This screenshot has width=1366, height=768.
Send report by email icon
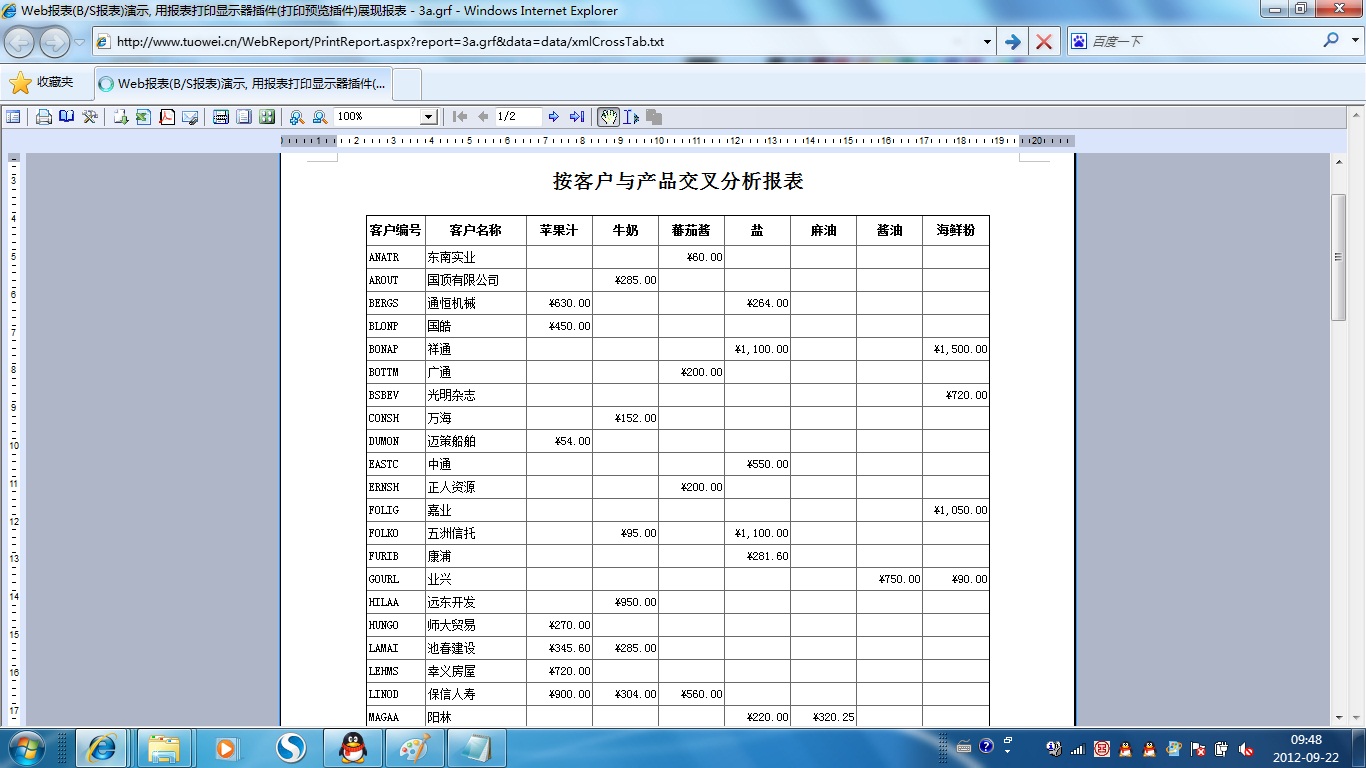tap(190, 117)
